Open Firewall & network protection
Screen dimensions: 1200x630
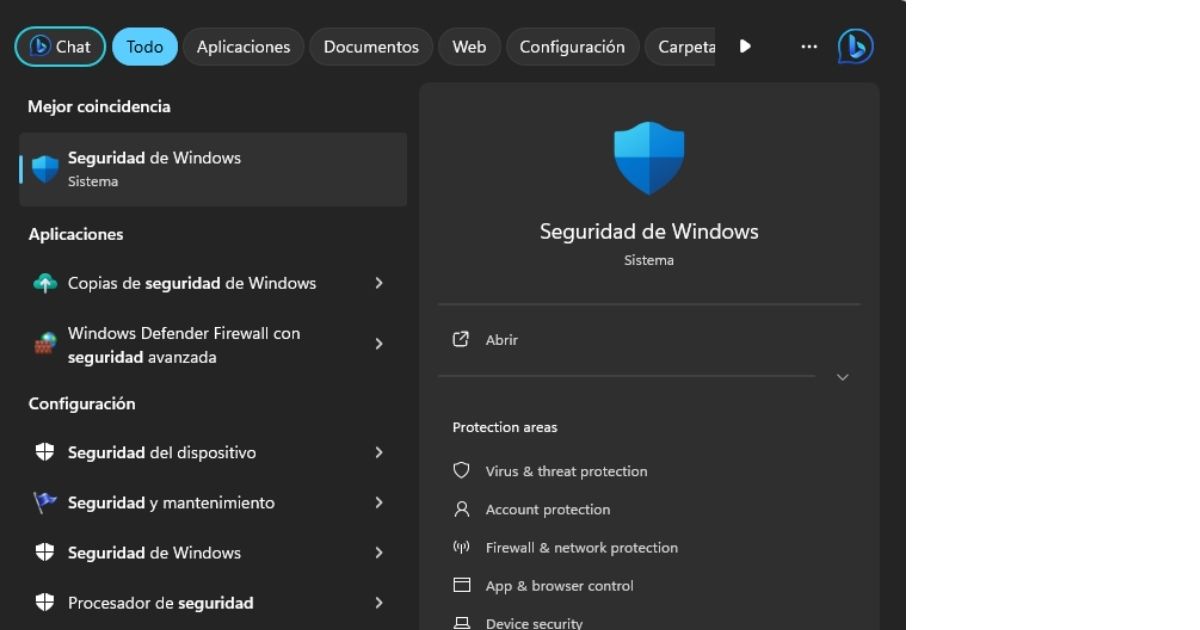tap(581, 547)
